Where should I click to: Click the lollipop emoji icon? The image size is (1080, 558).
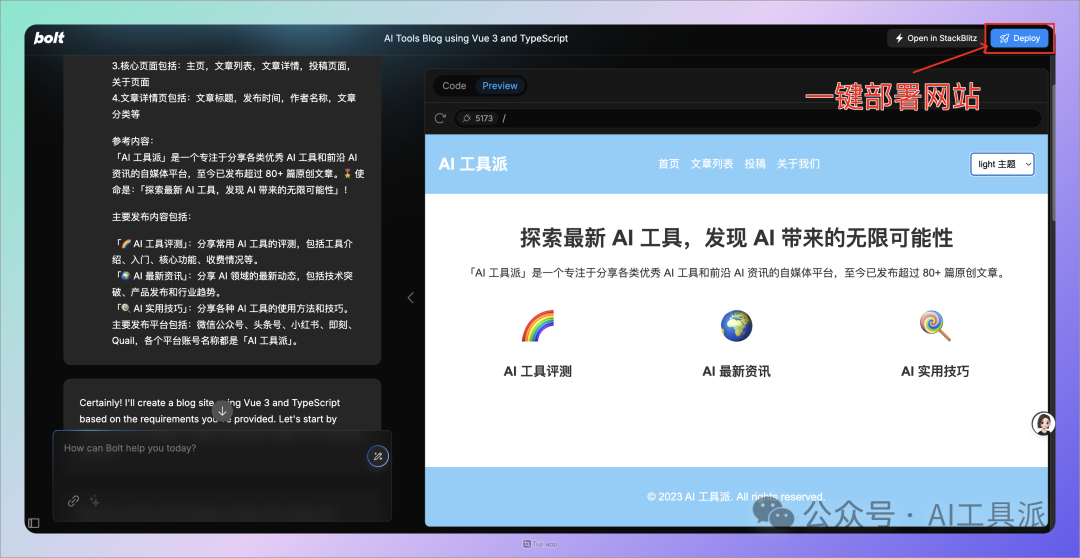click(x=935, y=326)
